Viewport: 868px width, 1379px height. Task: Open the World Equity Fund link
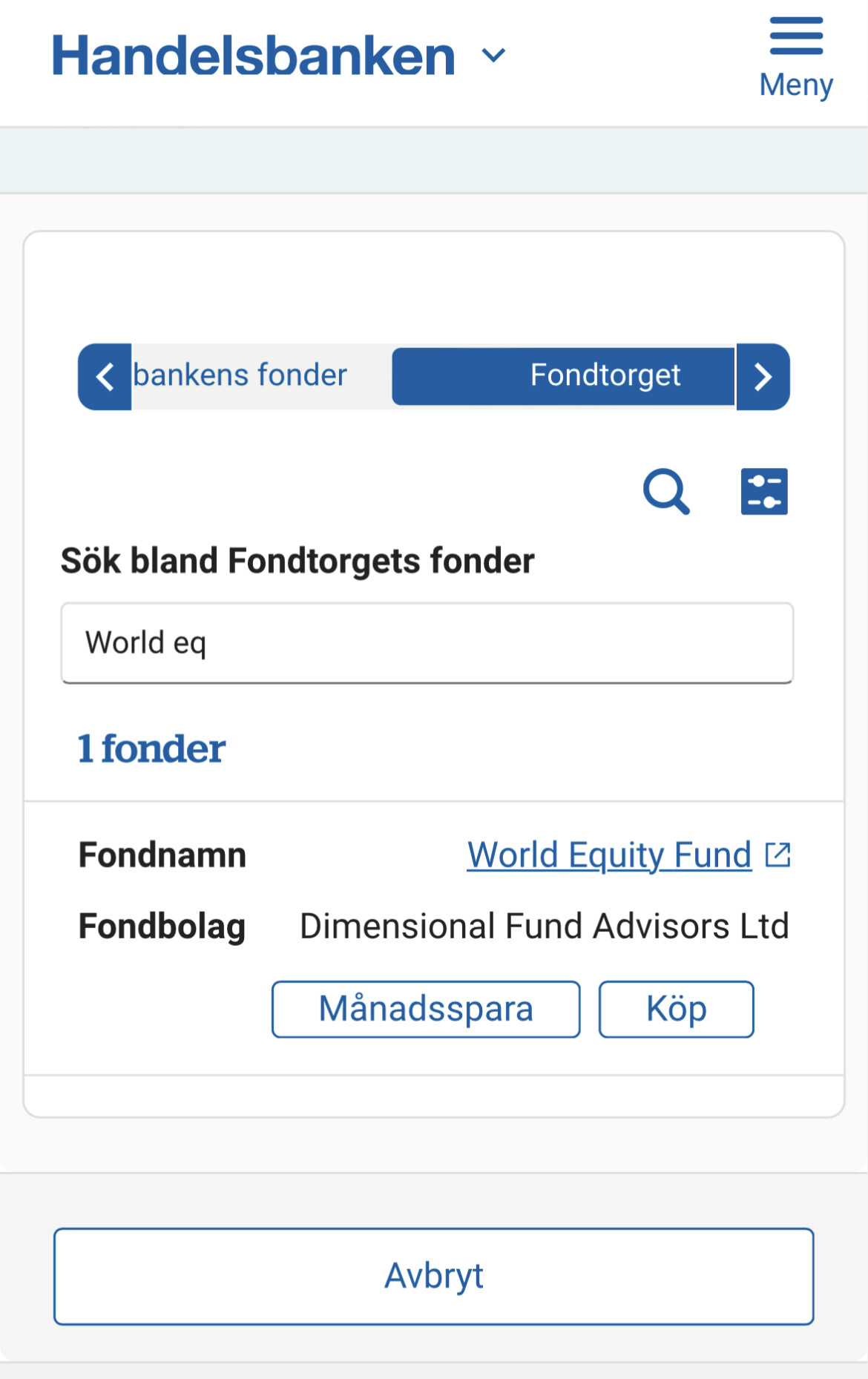tap(608, 855)
